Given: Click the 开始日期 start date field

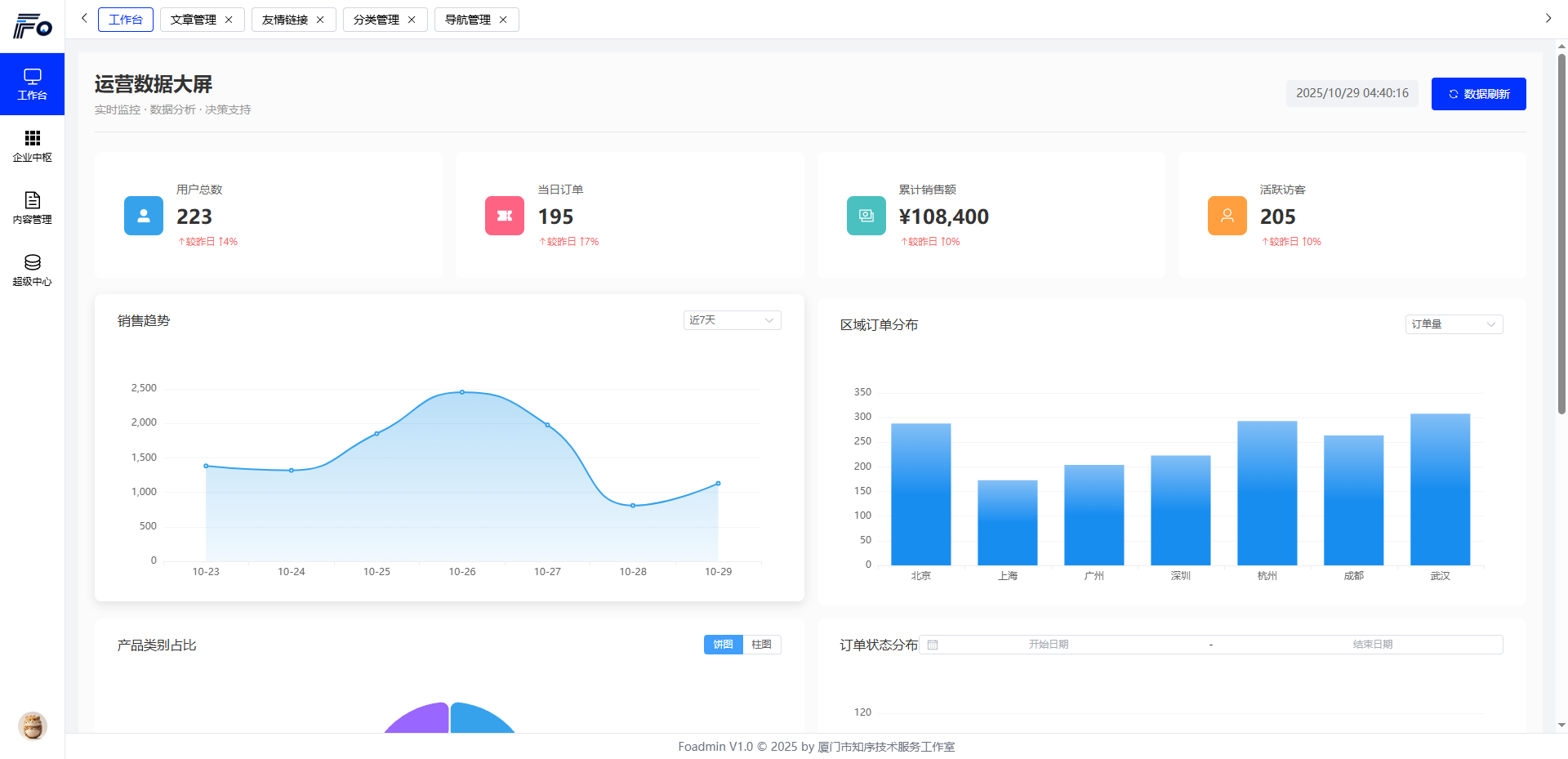Looking at the screenshot, I should [x=1049, y=645].
